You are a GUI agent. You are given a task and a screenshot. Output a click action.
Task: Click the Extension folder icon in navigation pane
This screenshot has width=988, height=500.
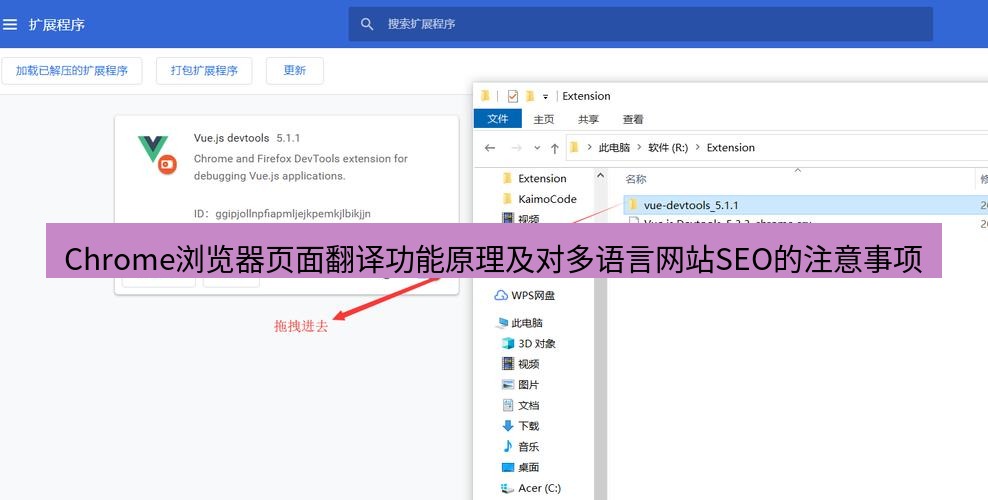pyautogui.click(x=507, y=178)
